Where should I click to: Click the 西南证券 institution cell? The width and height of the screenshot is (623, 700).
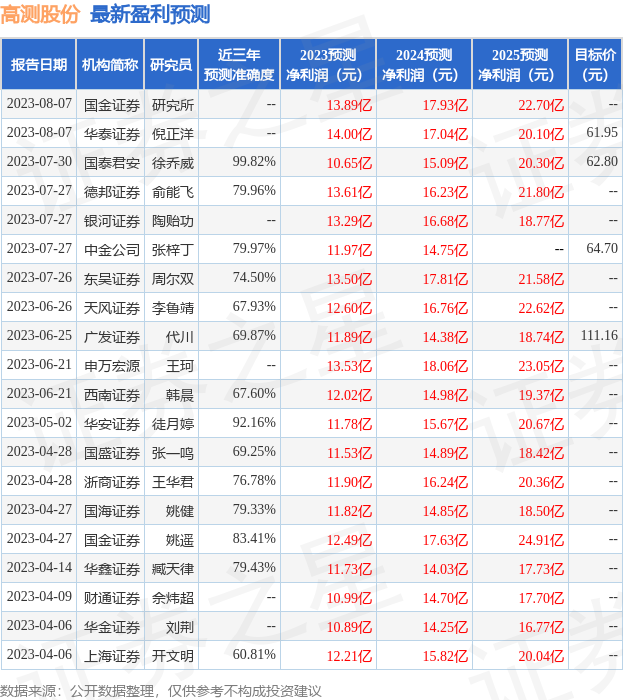tap(112, 395)
